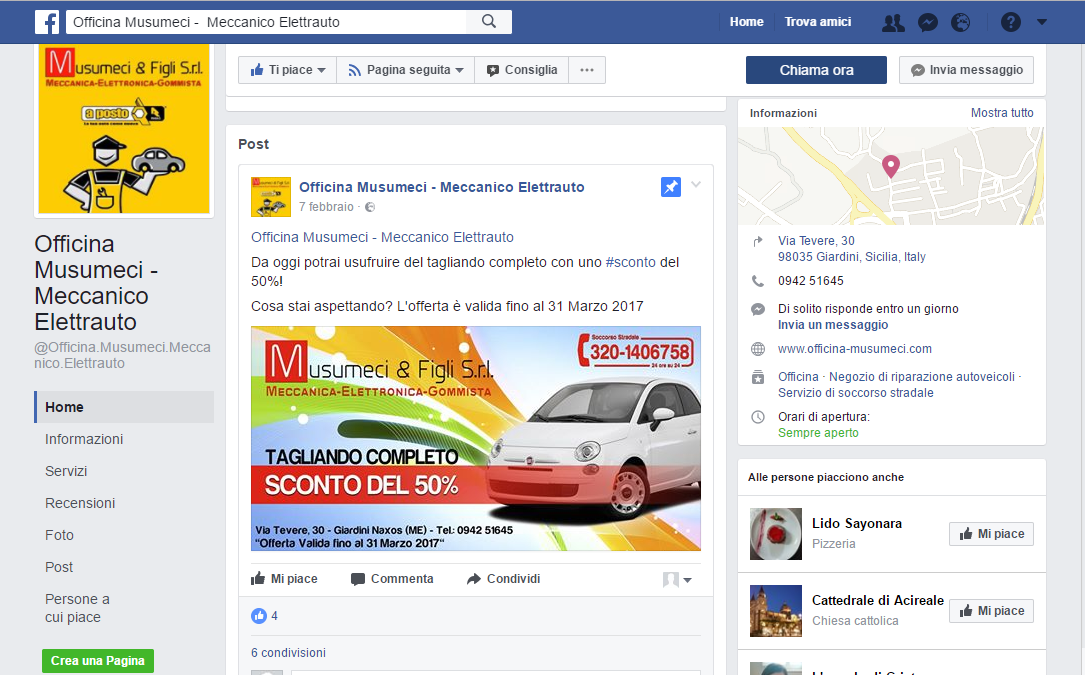Open Informazioni in the page sidebar
Screen dimensions: 1085x675
point(84,439)
